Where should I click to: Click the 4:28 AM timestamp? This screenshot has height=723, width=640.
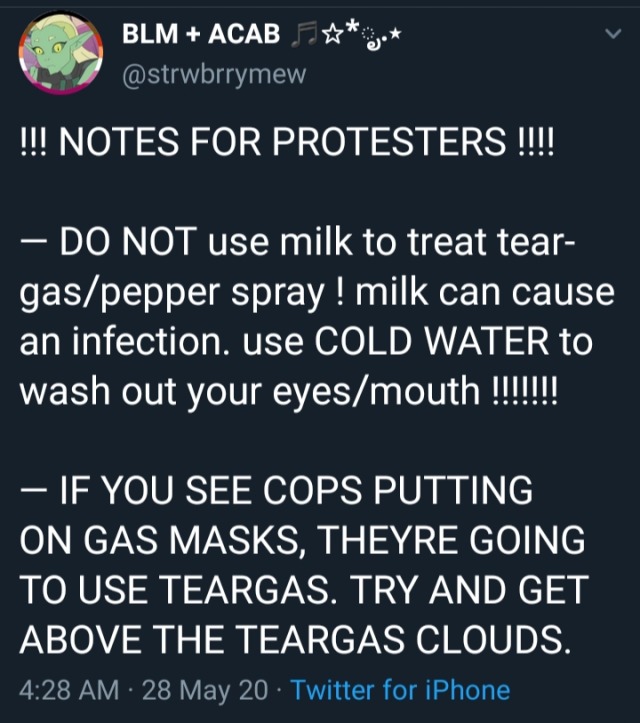point(69,690)
